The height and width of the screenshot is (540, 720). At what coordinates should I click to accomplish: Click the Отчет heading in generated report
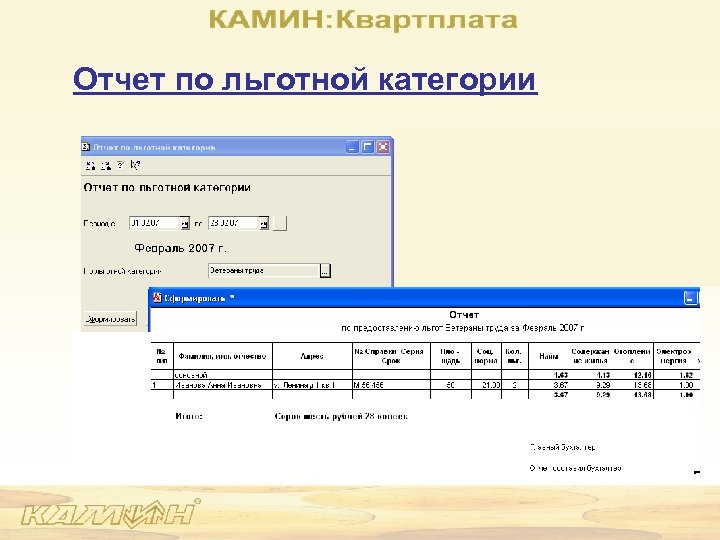click(x=464, y=315)
